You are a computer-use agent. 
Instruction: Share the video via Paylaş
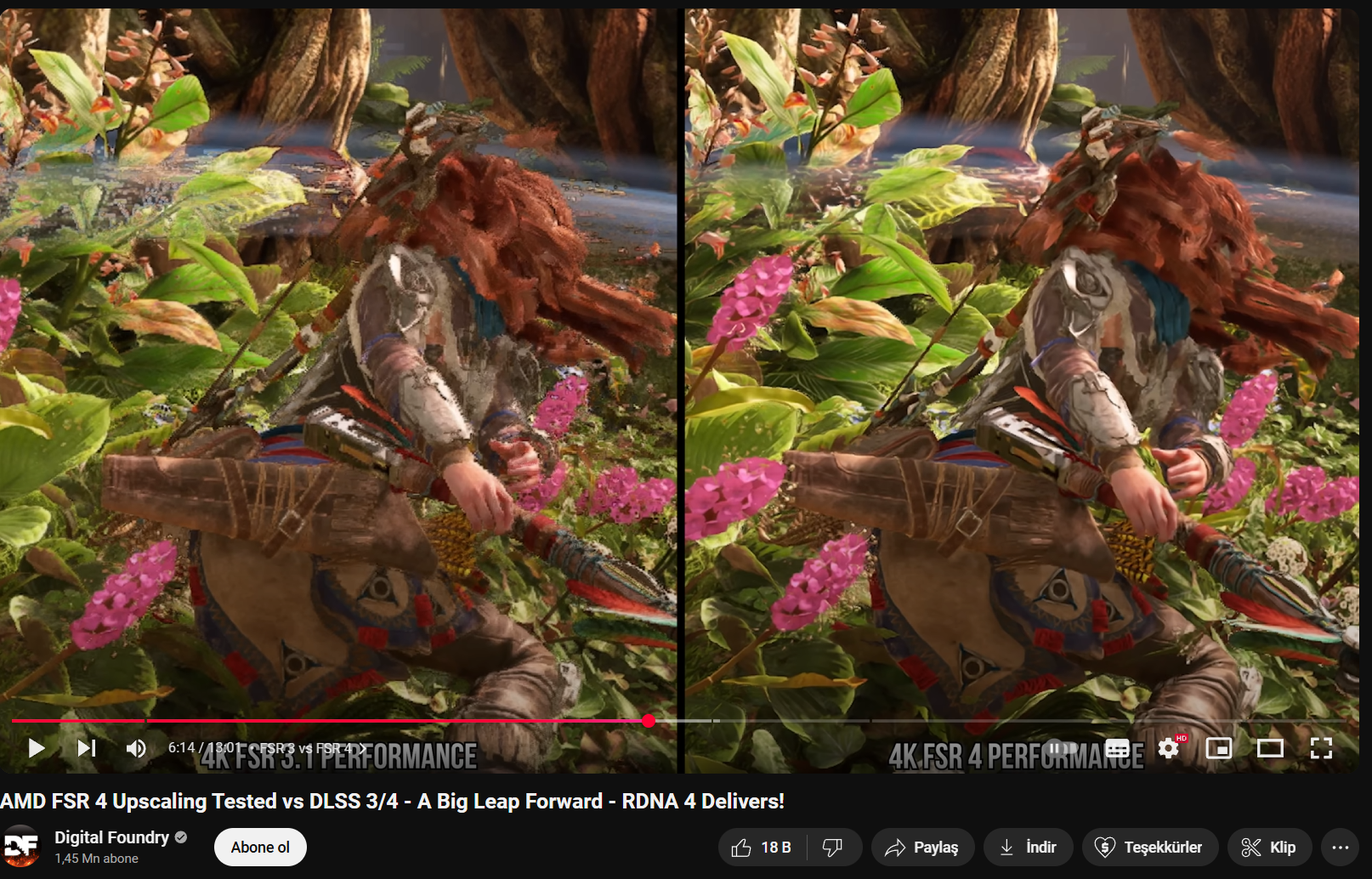coord(921,848)
